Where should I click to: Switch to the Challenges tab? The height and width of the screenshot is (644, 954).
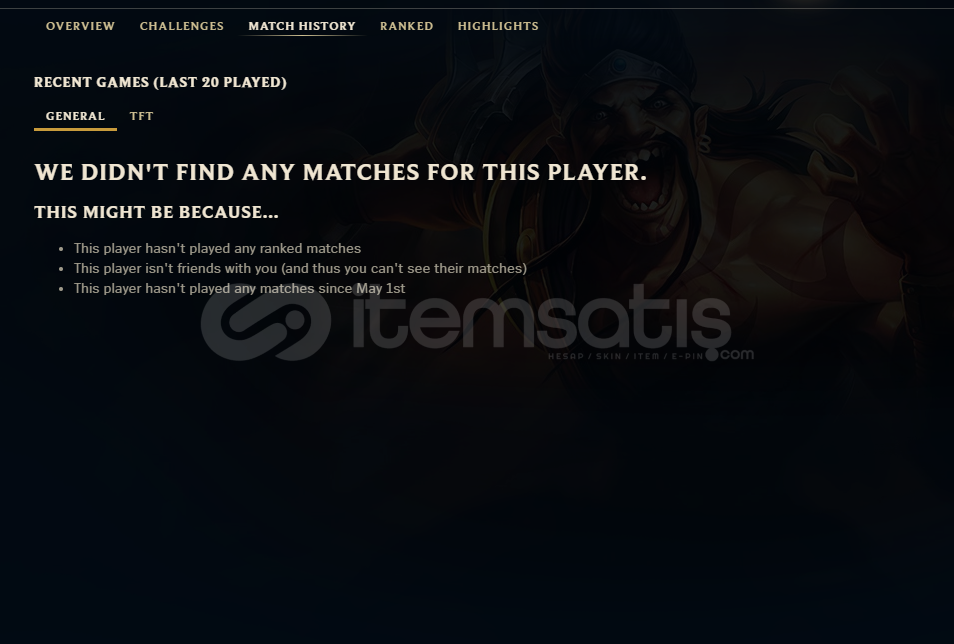(181, 26)
